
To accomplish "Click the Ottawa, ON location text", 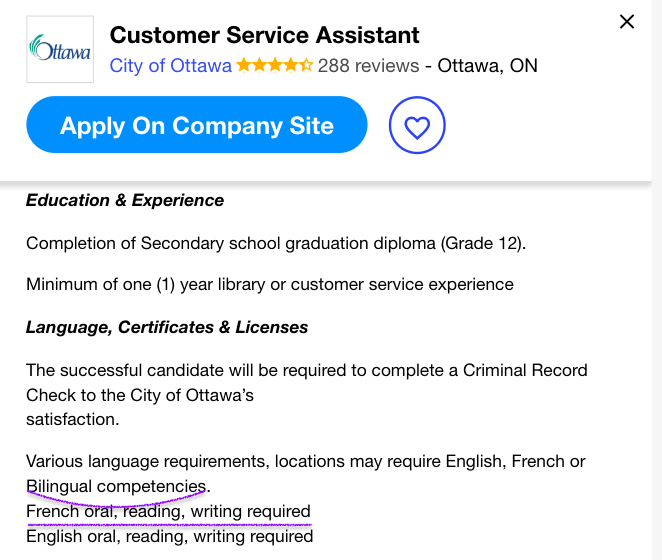I will click(x=487, y=66).
